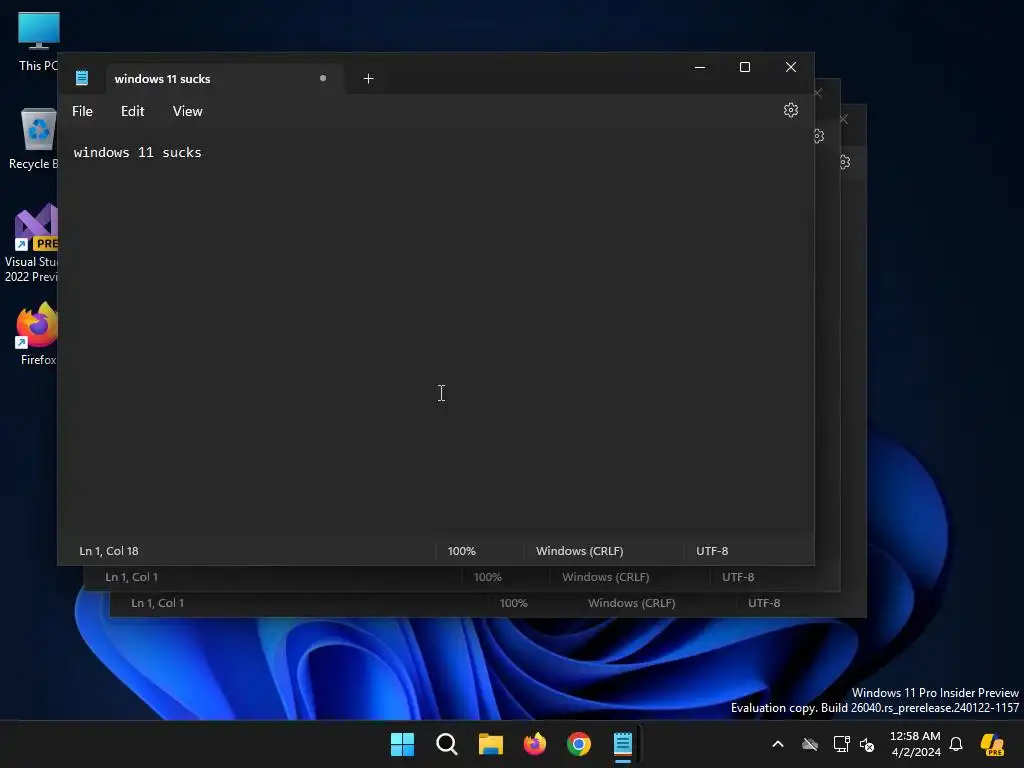Screen dimensions: 1024x768
Task: Open the notifications bell icon
Action: (956, 744)
